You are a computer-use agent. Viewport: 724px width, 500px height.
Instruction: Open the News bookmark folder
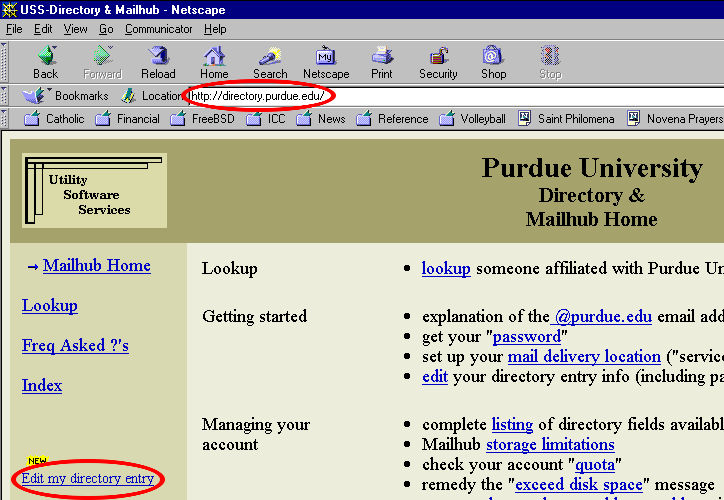pyautogui.click(x=321, y=119)
